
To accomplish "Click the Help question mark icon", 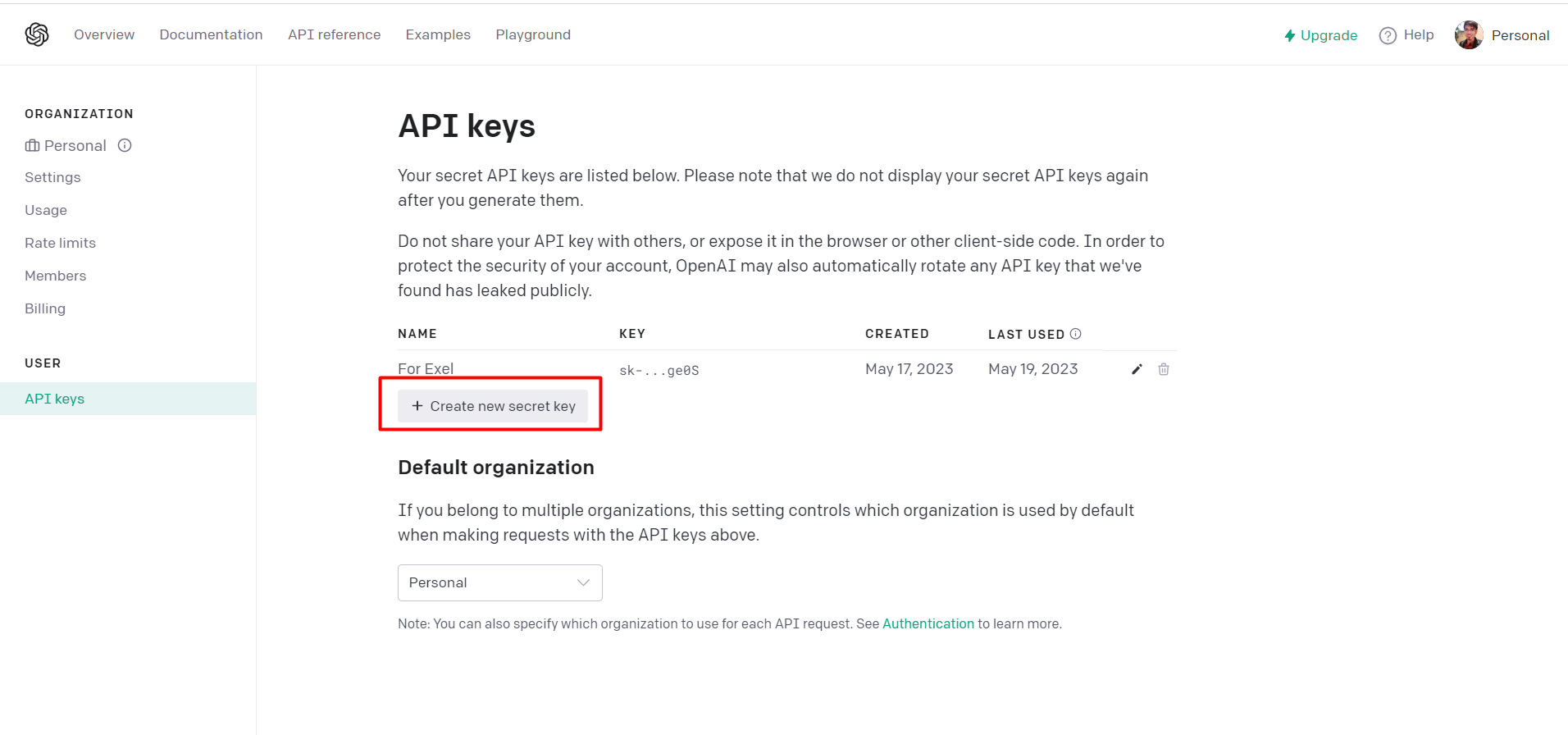I will pyautogui.click(x=1388, y=35).
